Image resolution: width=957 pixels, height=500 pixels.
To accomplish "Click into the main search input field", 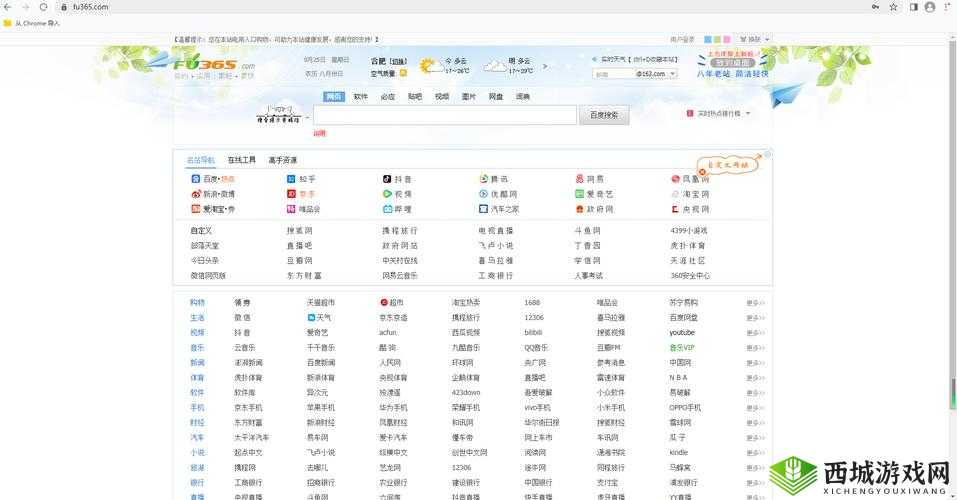I will (445, 115).
